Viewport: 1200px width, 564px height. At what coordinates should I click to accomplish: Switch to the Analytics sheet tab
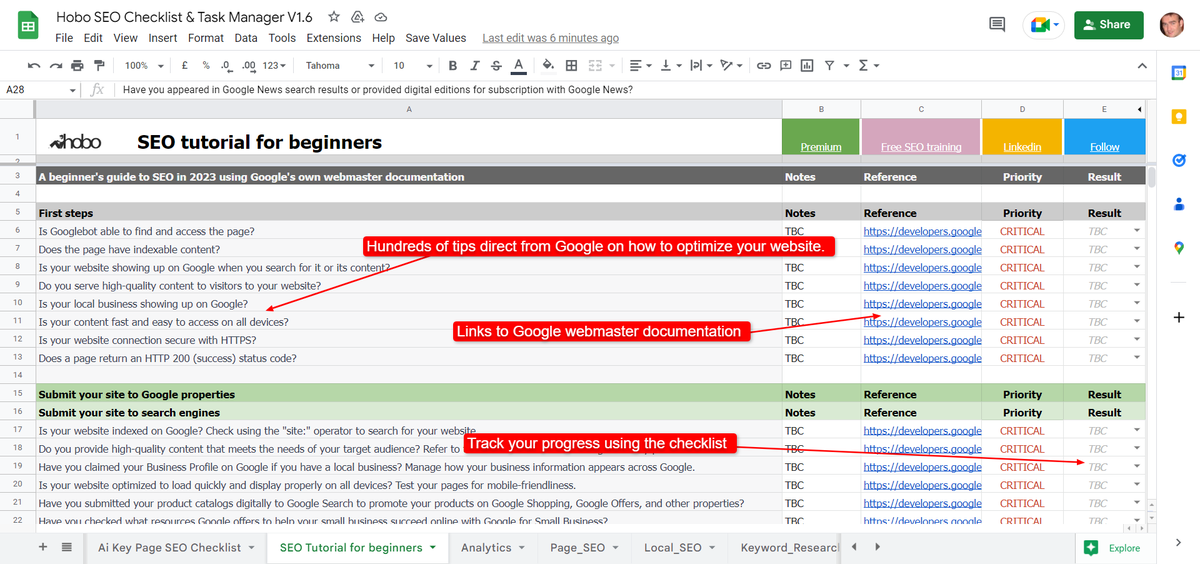pyautogui.click(x=493, y=547)
